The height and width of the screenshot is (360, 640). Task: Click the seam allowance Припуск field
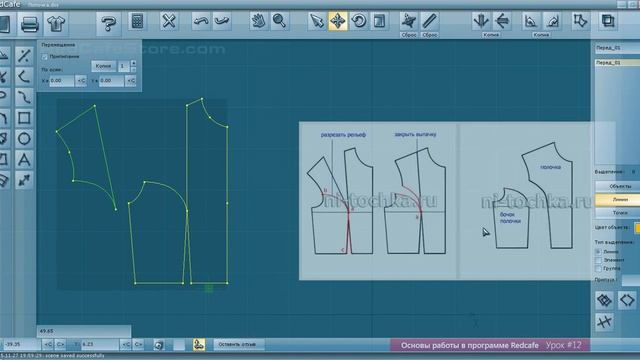click(x=631, y=280)
